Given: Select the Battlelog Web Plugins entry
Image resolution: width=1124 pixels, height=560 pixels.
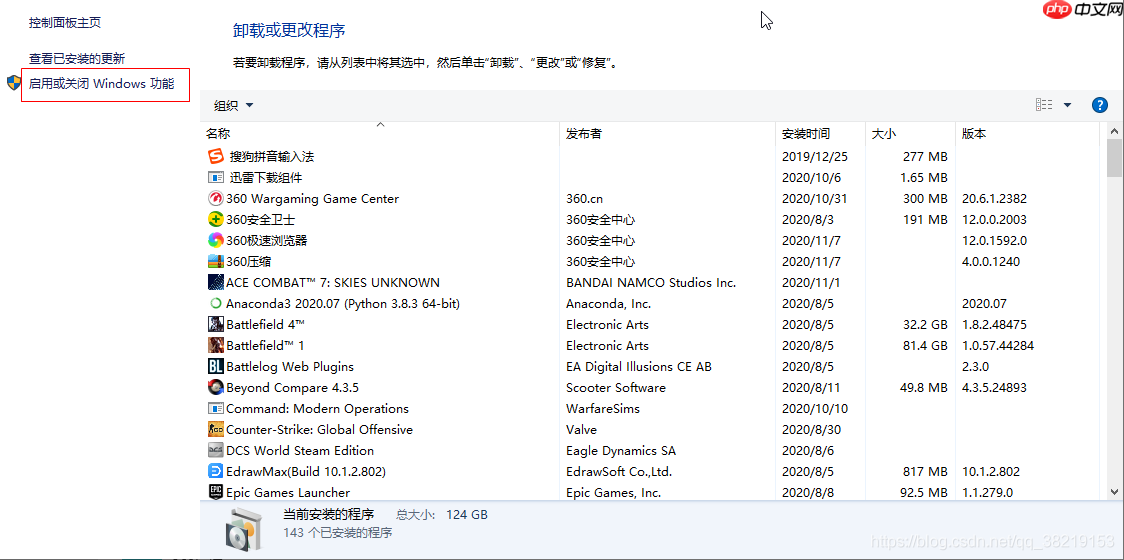Looking at the screenshot, I should coord(290,366).
